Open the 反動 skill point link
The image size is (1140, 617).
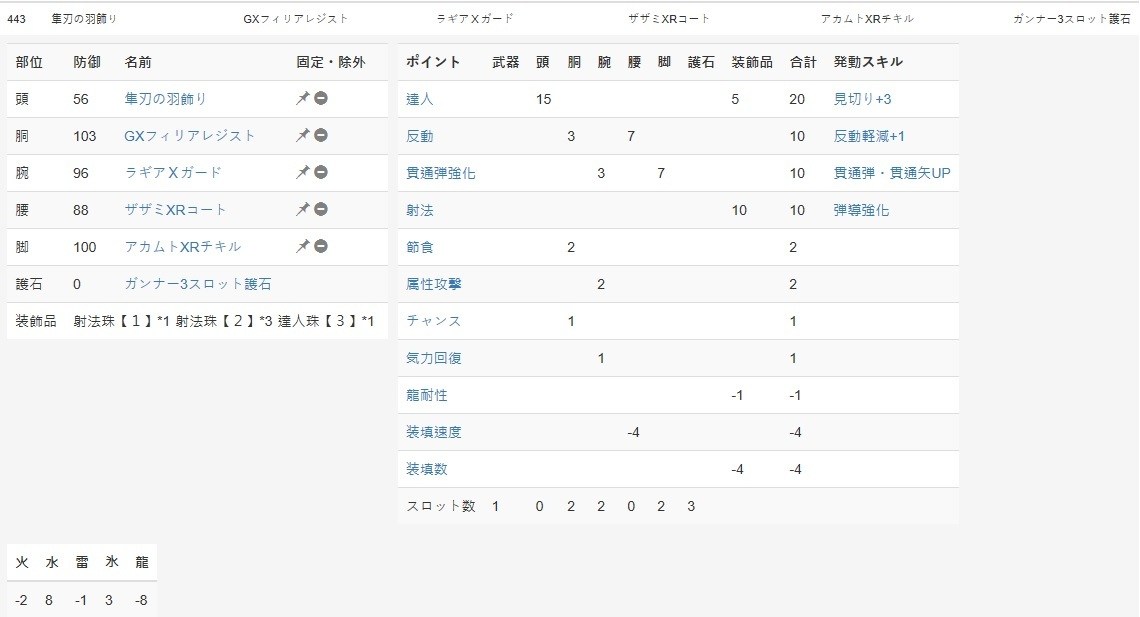pyautogui.click(x=420, y=137)
